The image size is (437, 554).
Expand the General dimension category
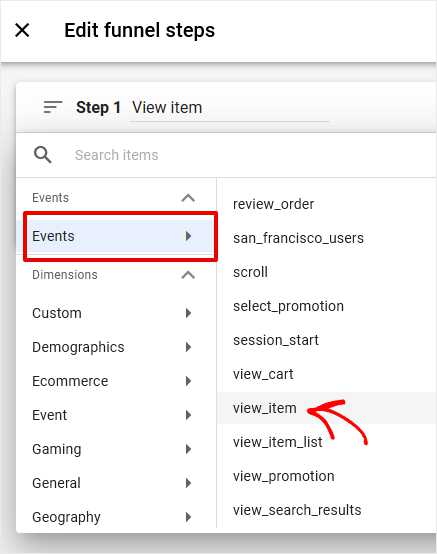pos(111,483)
